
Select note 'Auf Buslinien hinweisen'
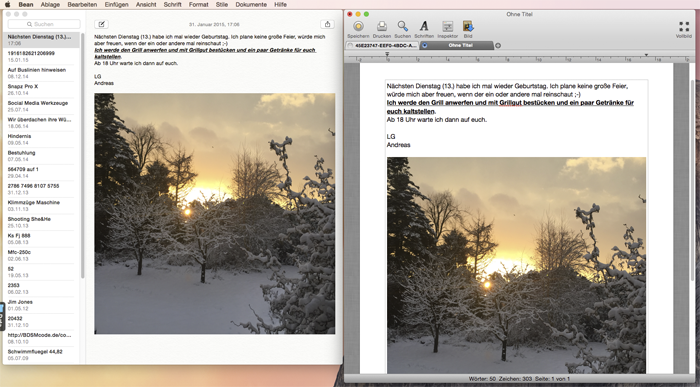click(x=41, y=73)
